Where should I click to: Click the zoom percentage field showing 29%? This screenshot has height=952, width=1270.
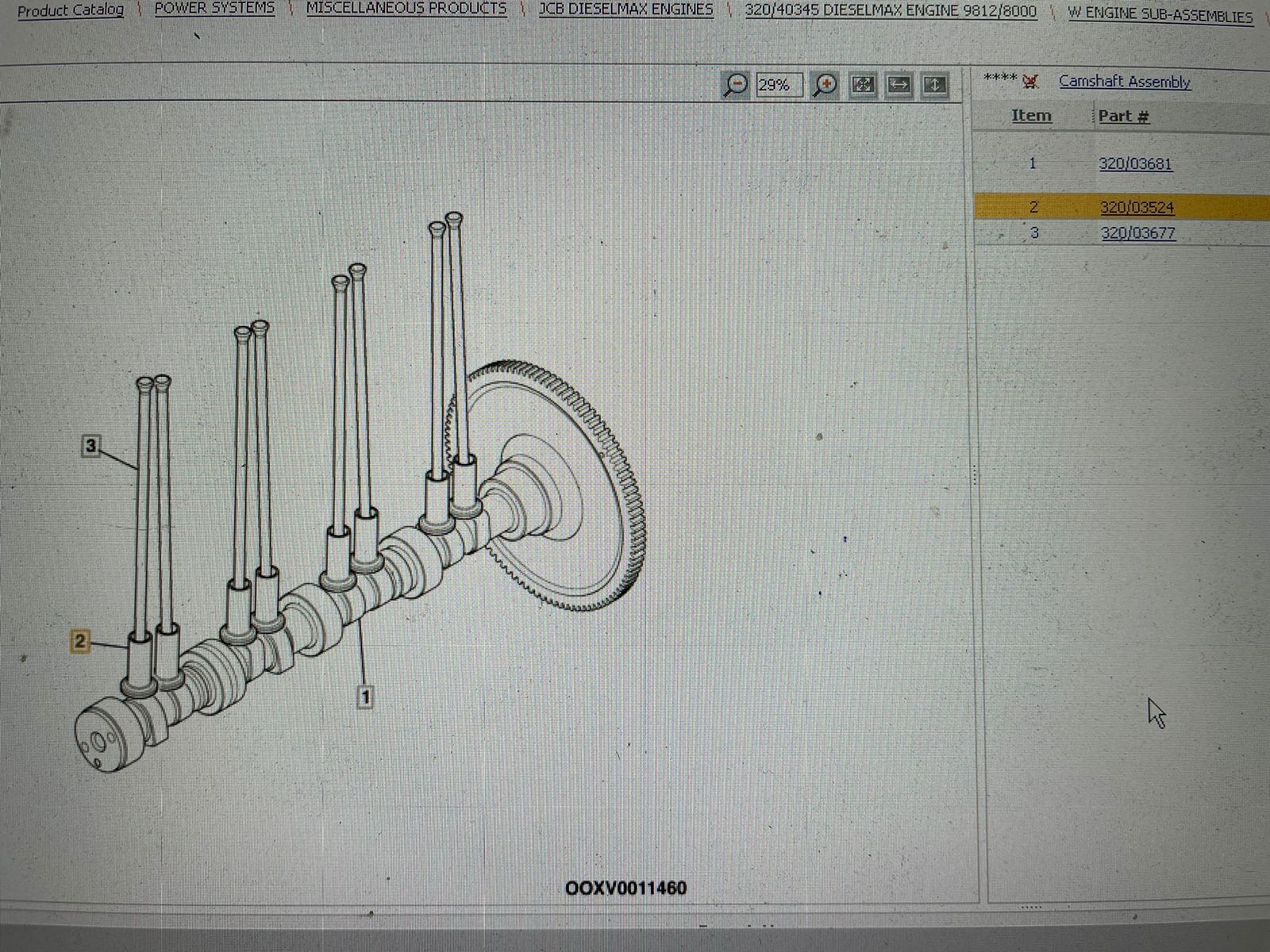pos(778,85)
